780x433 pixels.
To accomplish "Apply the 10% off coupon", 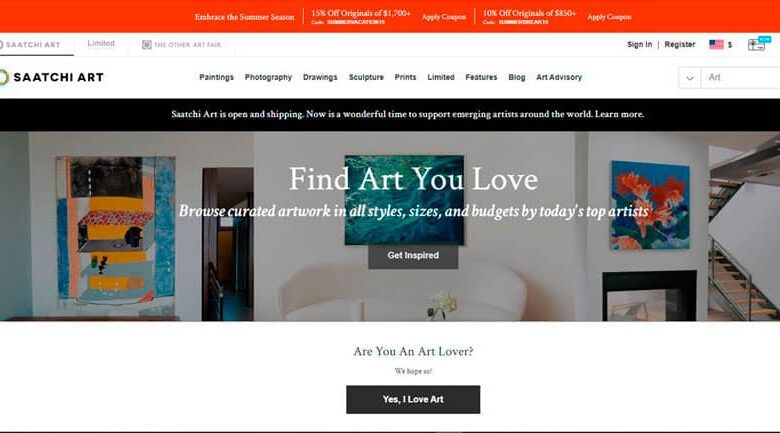I will (x=609, y=17).
